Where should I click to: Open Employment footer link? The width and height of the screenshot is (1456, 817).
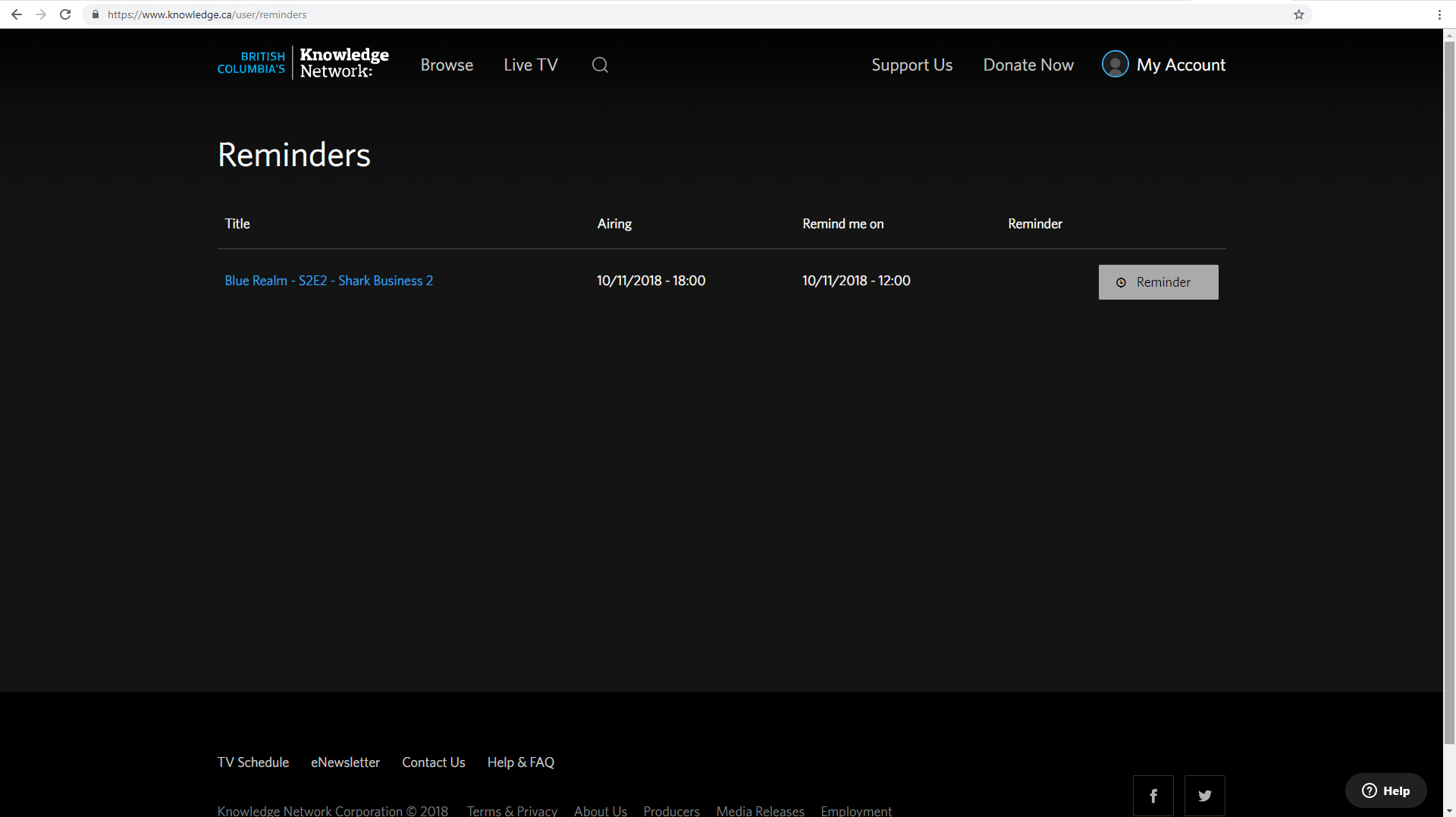click(x=856, y=811)
